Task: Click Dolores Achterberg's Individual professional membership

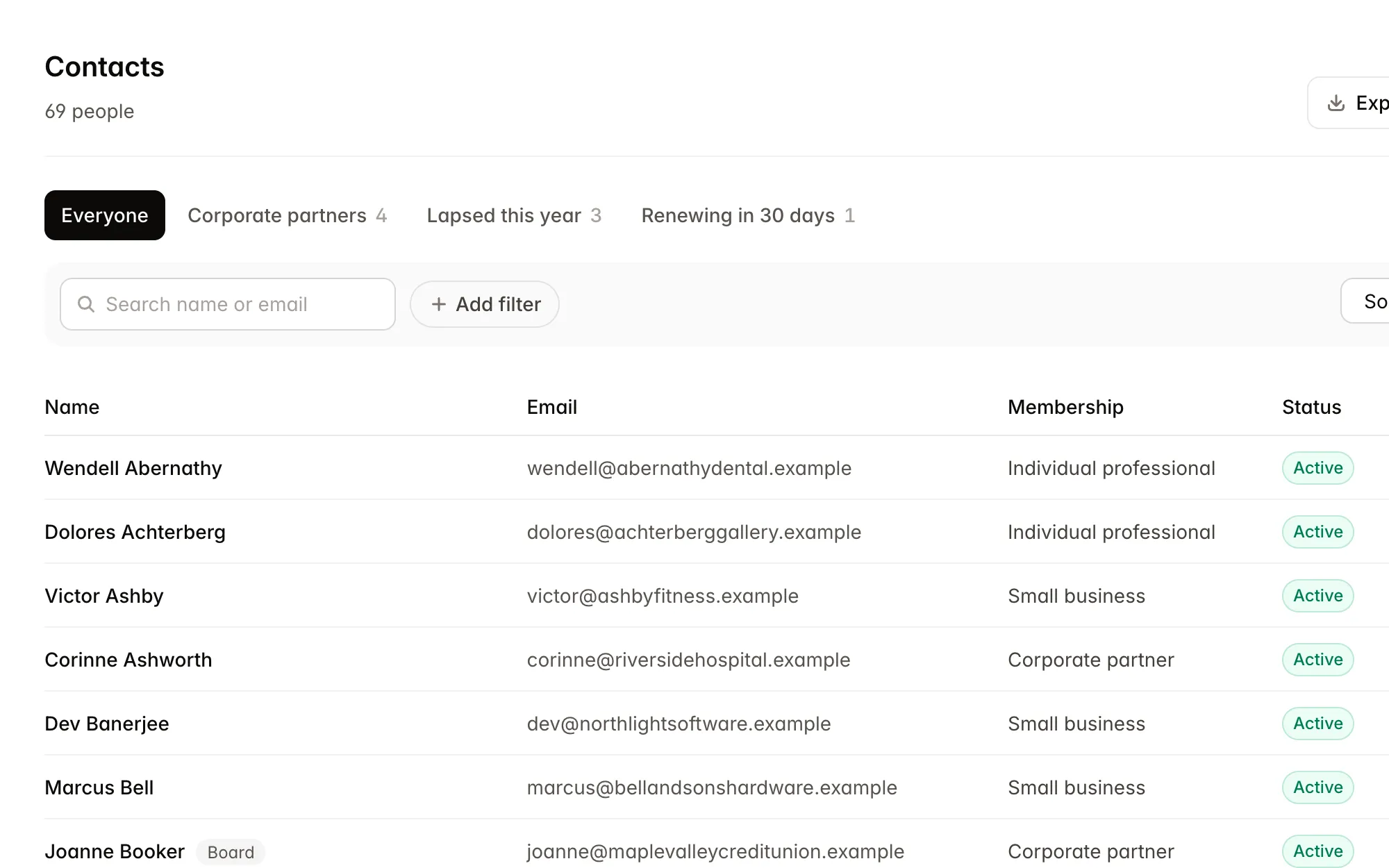Action: tap(1111, 532)
